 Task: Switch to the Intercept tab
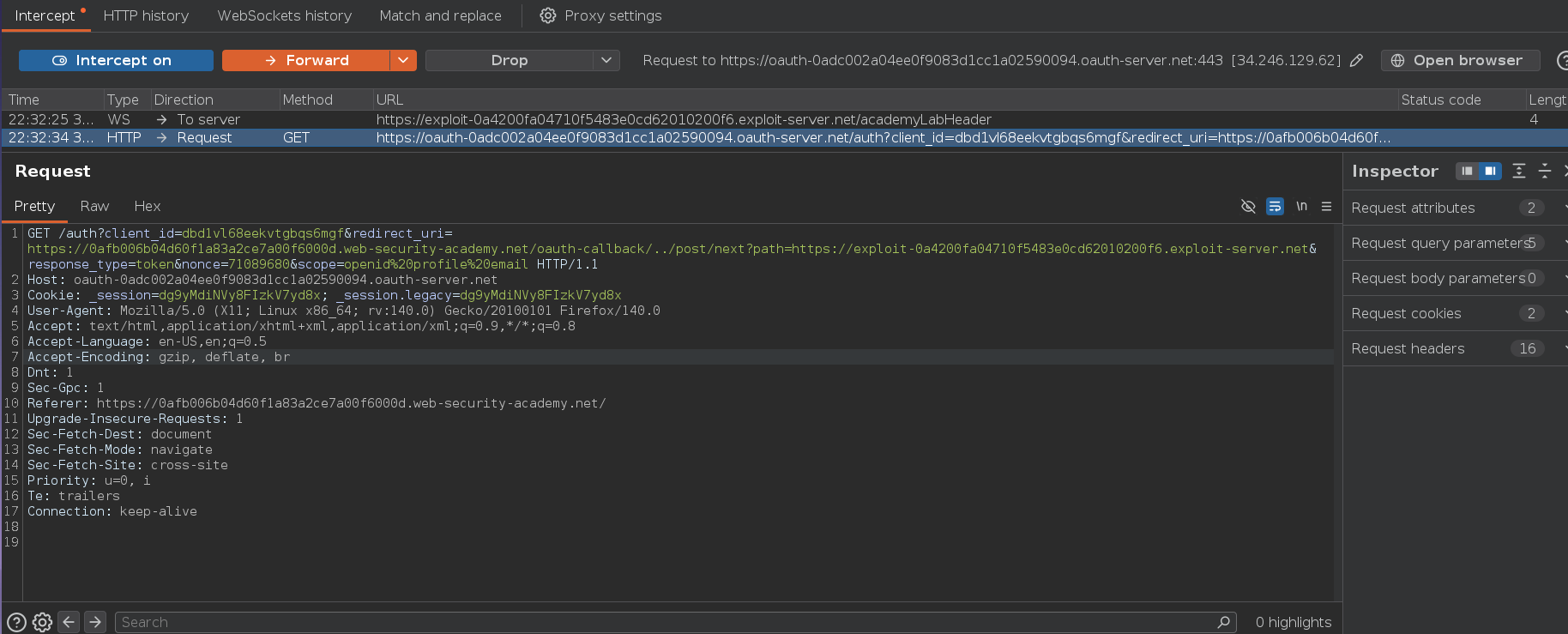click(x=45, y=15)
